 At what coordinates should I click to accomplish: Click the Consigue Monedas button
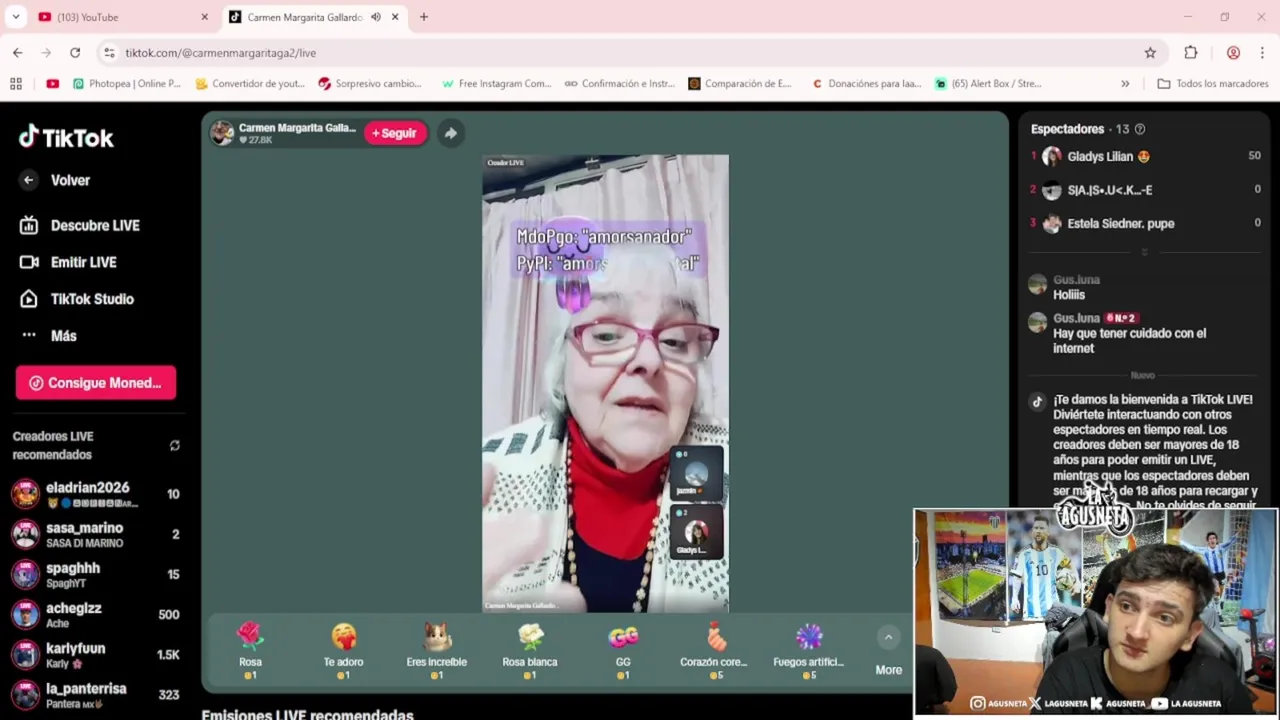click(x=96, y=383)
